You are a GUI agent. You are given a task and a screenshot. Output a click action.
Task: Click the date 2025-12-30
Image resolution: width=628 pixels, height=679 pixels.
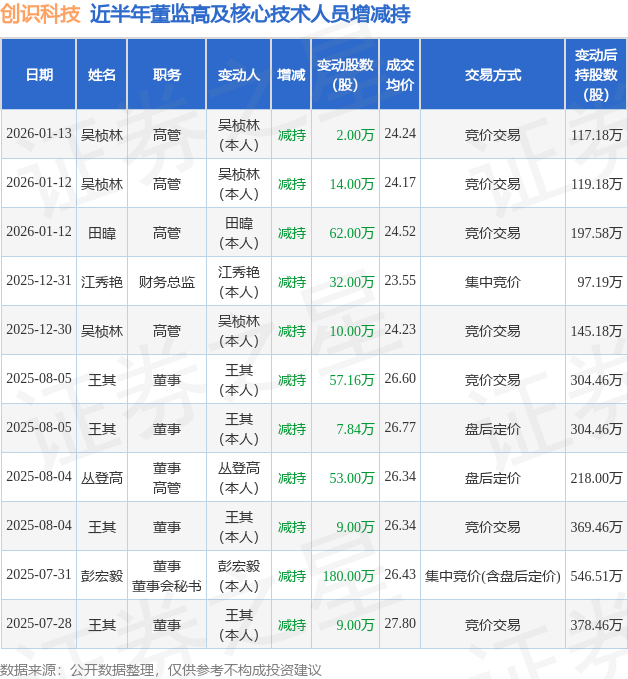click(x=39, y=330)
